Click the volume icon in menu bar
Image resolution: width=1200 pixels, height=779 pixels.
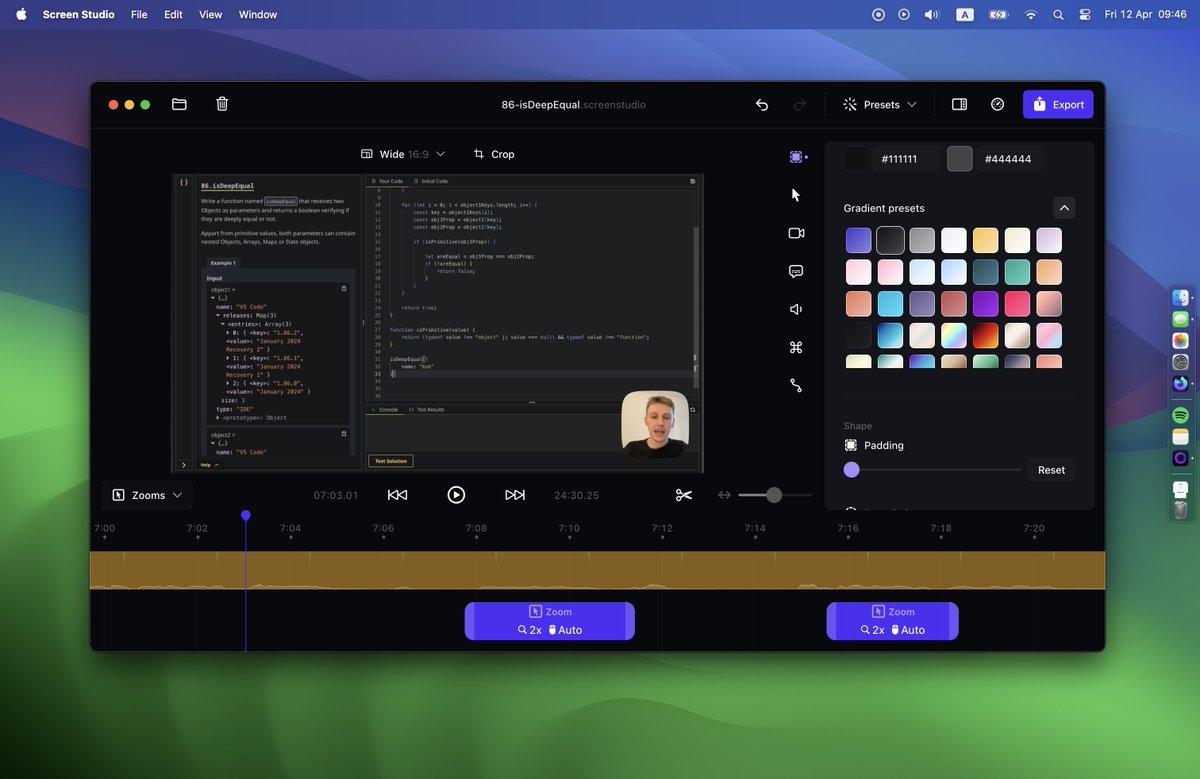tap(932, 15)
